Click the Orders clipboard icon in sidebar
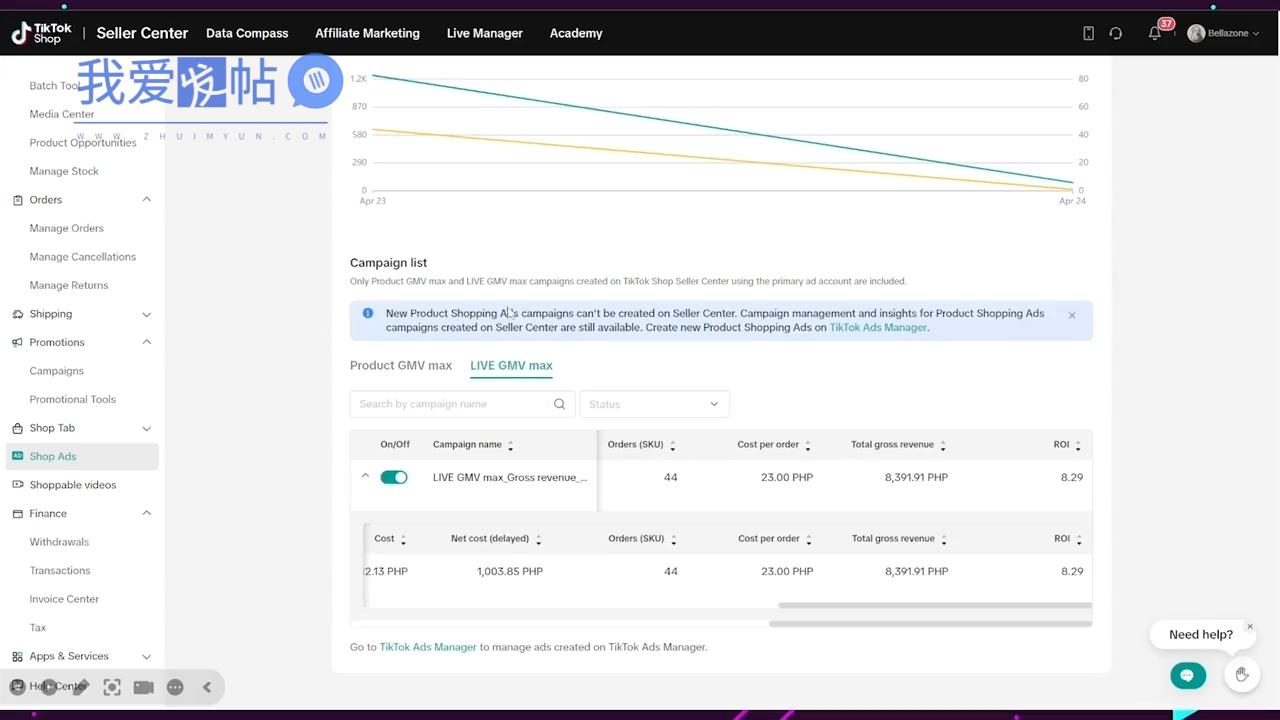Viewport: 1280px width, 720px height. click(18, 200)
